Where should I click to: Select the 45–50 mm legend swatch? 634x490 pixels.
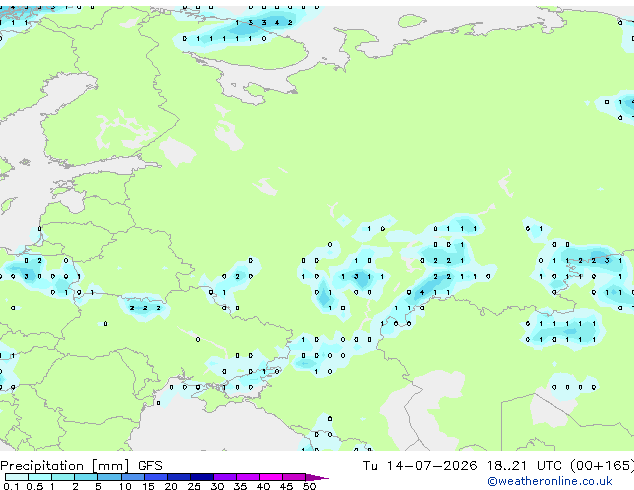[294, 477]
